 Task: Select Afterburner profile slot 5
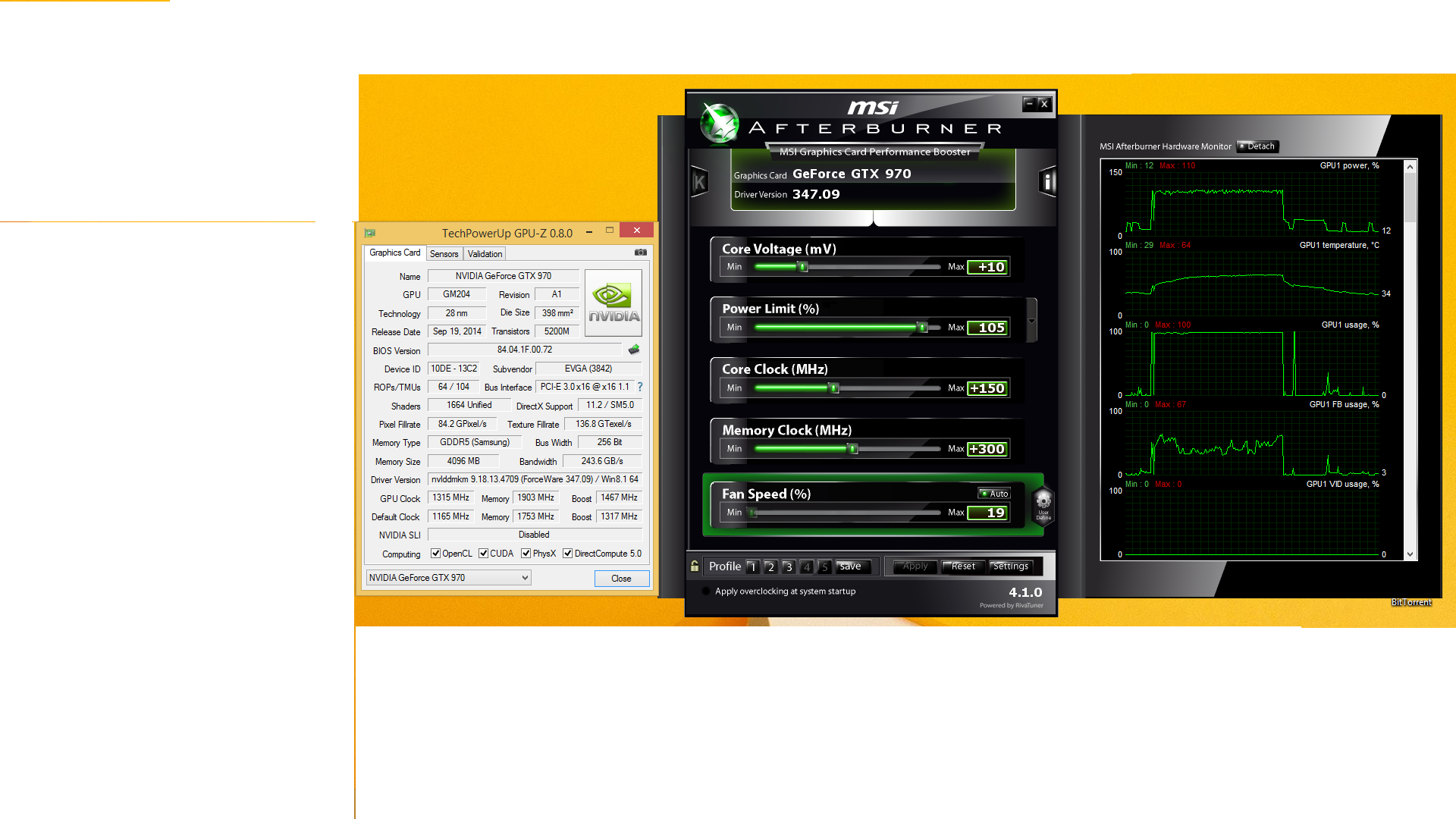pyautogui.click(x=824, y=566)
